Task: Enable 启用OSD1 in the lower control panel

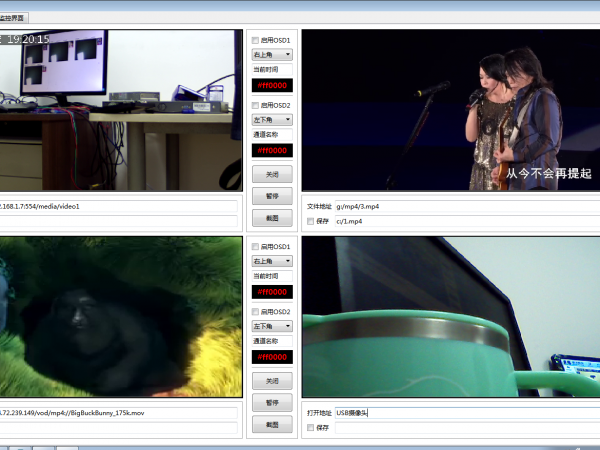Action: pos(256,246)
